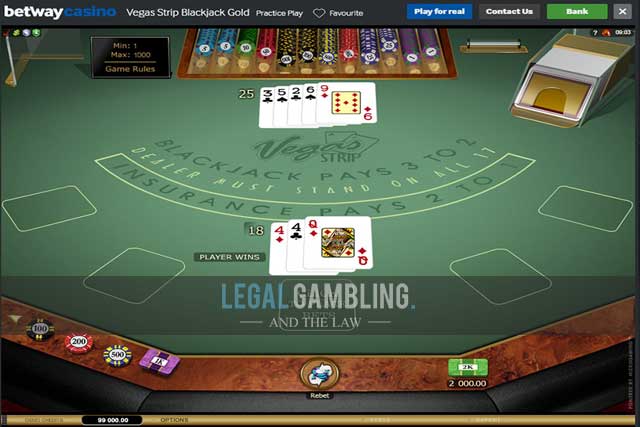
Task: Click the far right betting box
Action: coord(585,208)
